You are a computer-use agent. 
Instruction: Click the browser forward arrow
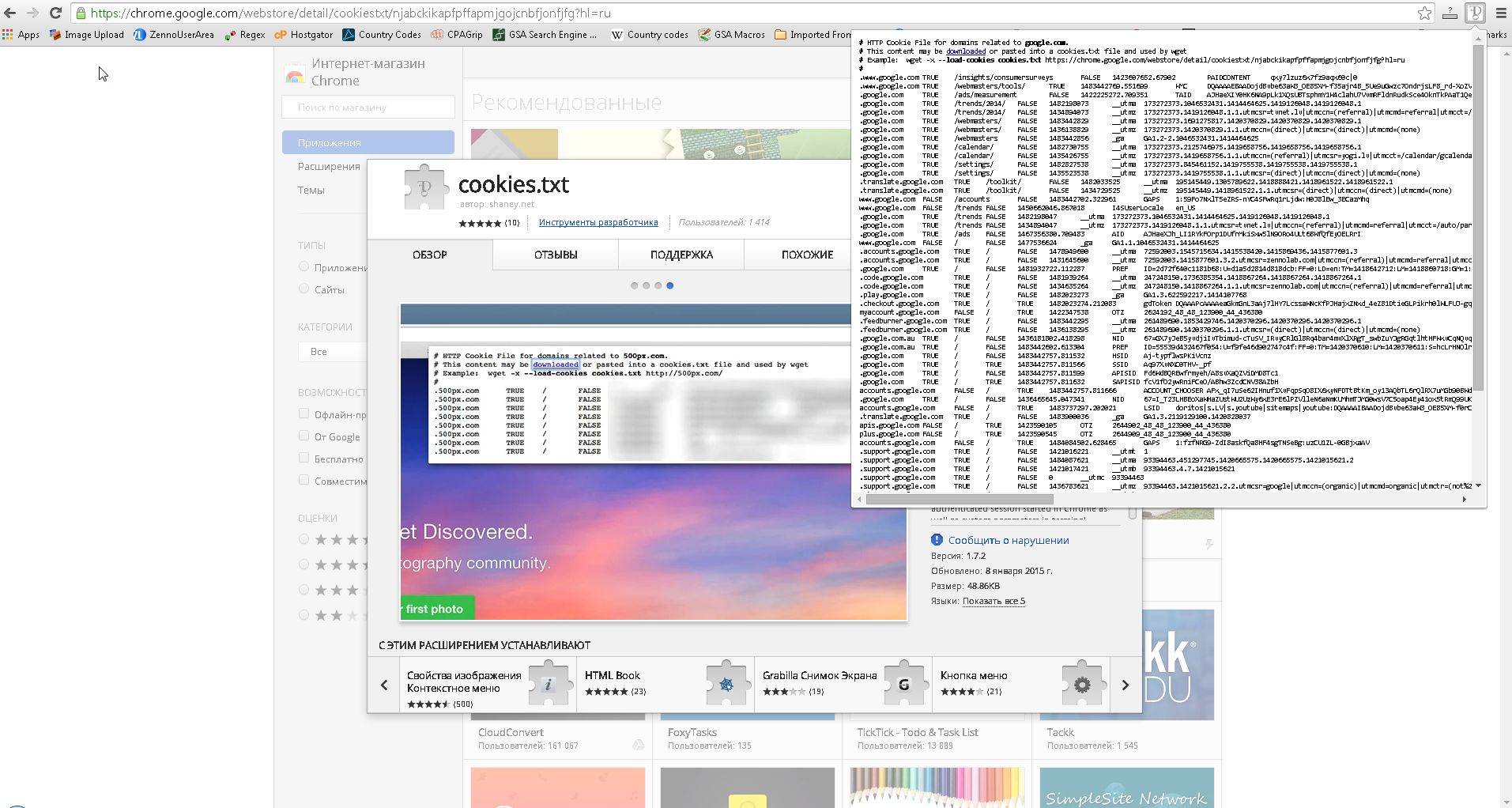click(x=32, y=13)
